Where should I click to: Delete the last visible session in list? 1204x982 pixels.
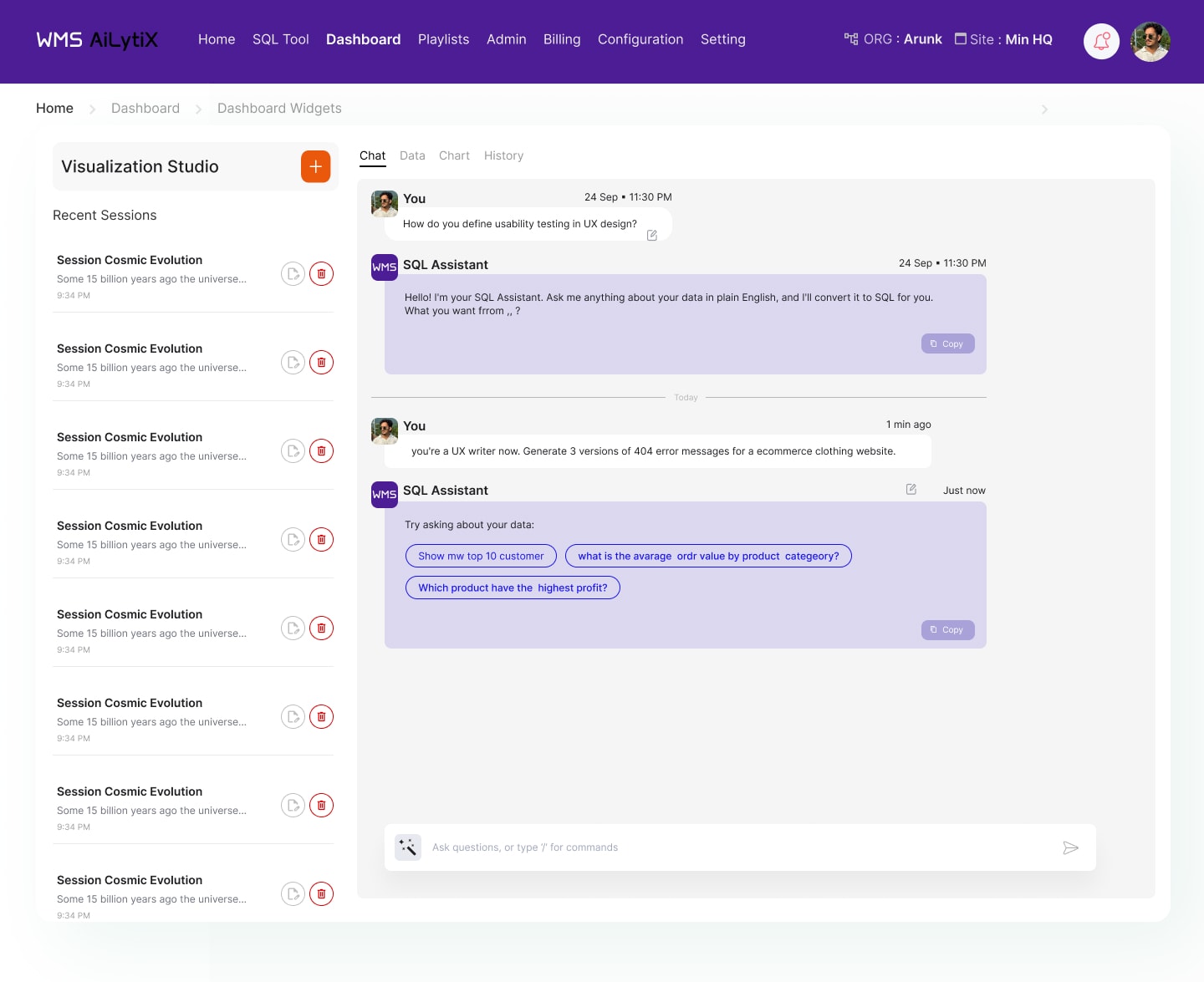pos(321,894)
